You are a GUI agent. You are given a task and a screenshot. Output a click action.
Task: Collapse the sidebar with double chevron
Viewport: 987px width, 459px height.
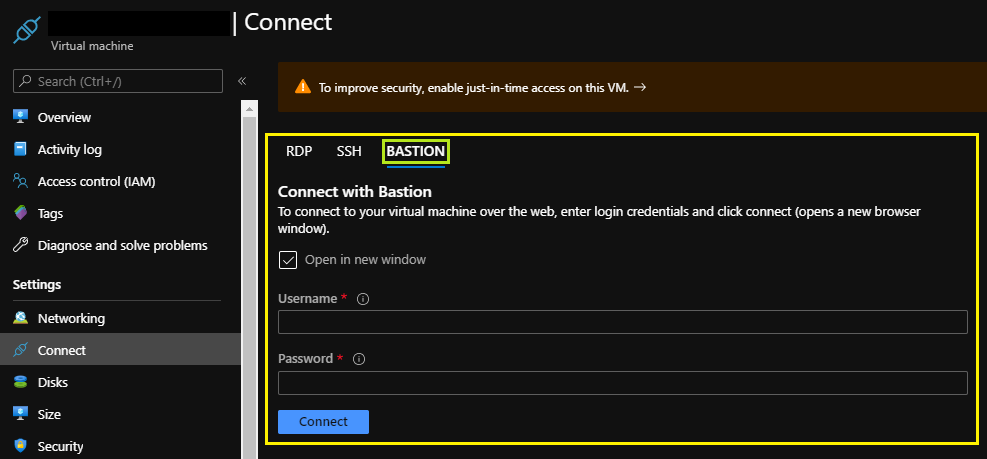click(242, 81)
